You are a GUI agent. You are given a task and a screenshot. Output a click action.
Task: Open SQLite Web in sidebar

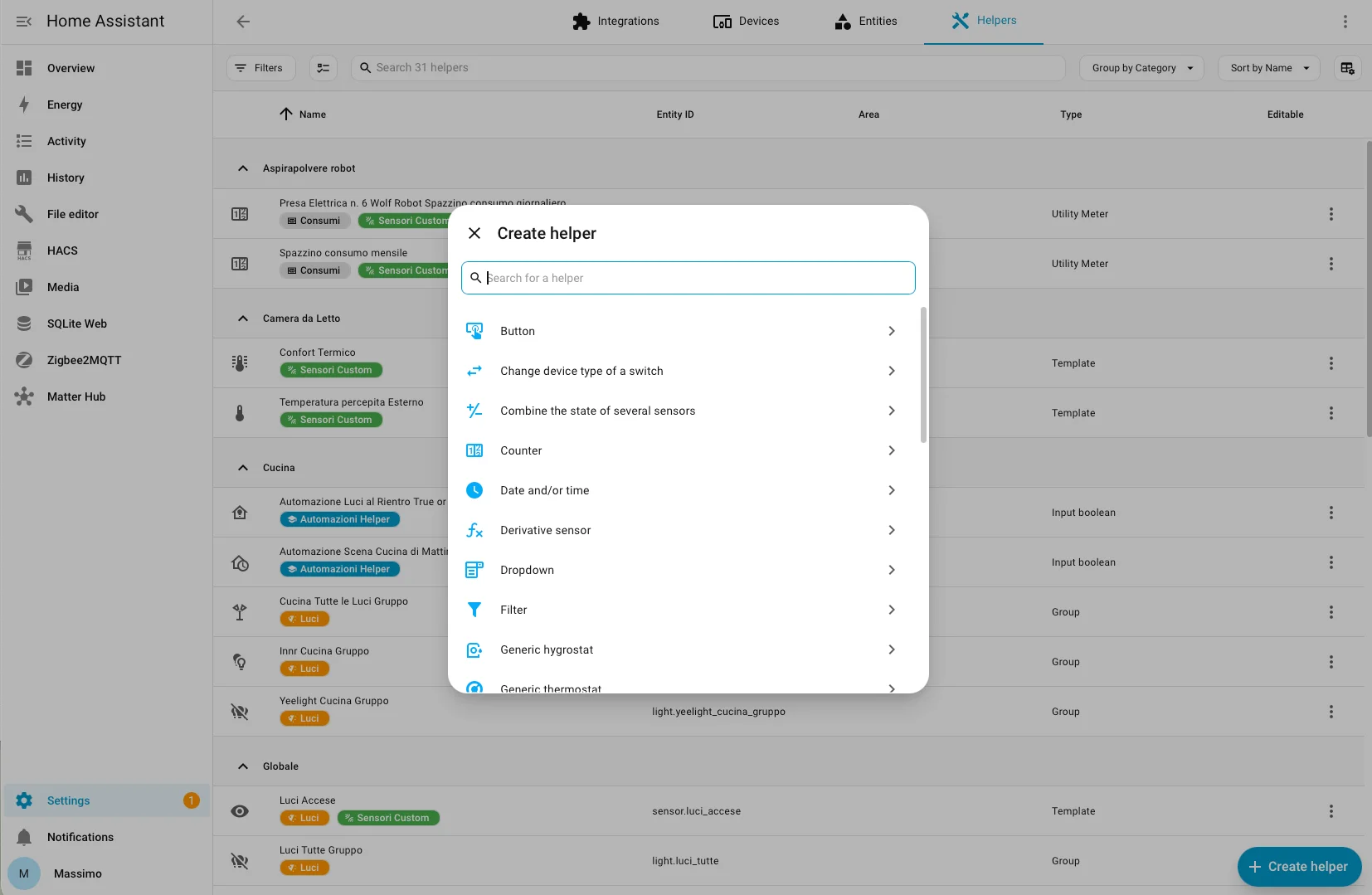(x=106, y=323)
